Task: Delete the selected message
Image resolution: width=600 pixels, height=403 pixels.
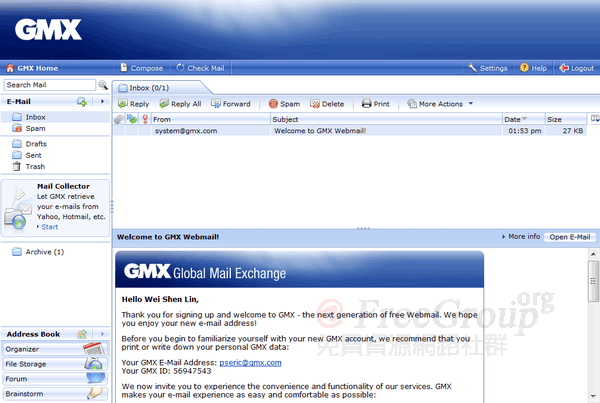Action: (327, 104)
